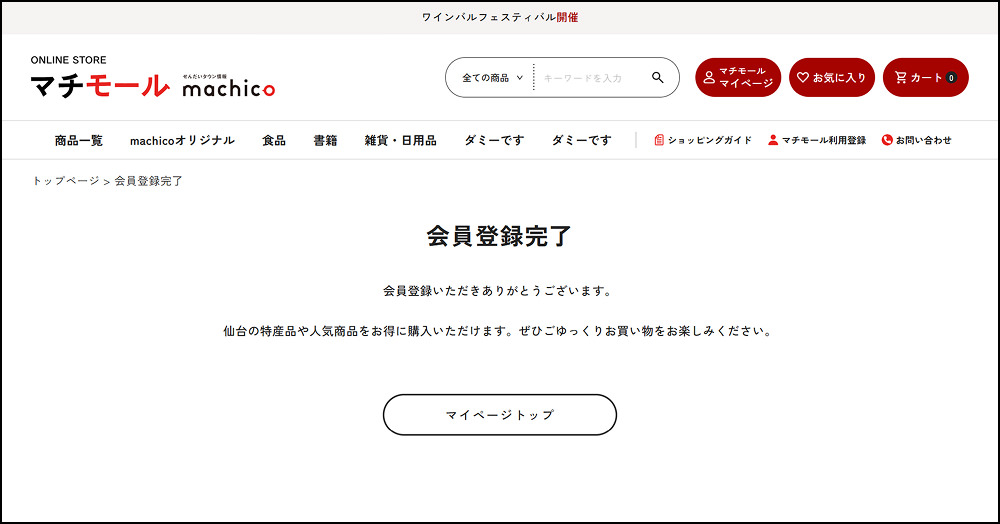
Task: Select machicoオリジナル in navigation bar
Action: tap(182, 141)
